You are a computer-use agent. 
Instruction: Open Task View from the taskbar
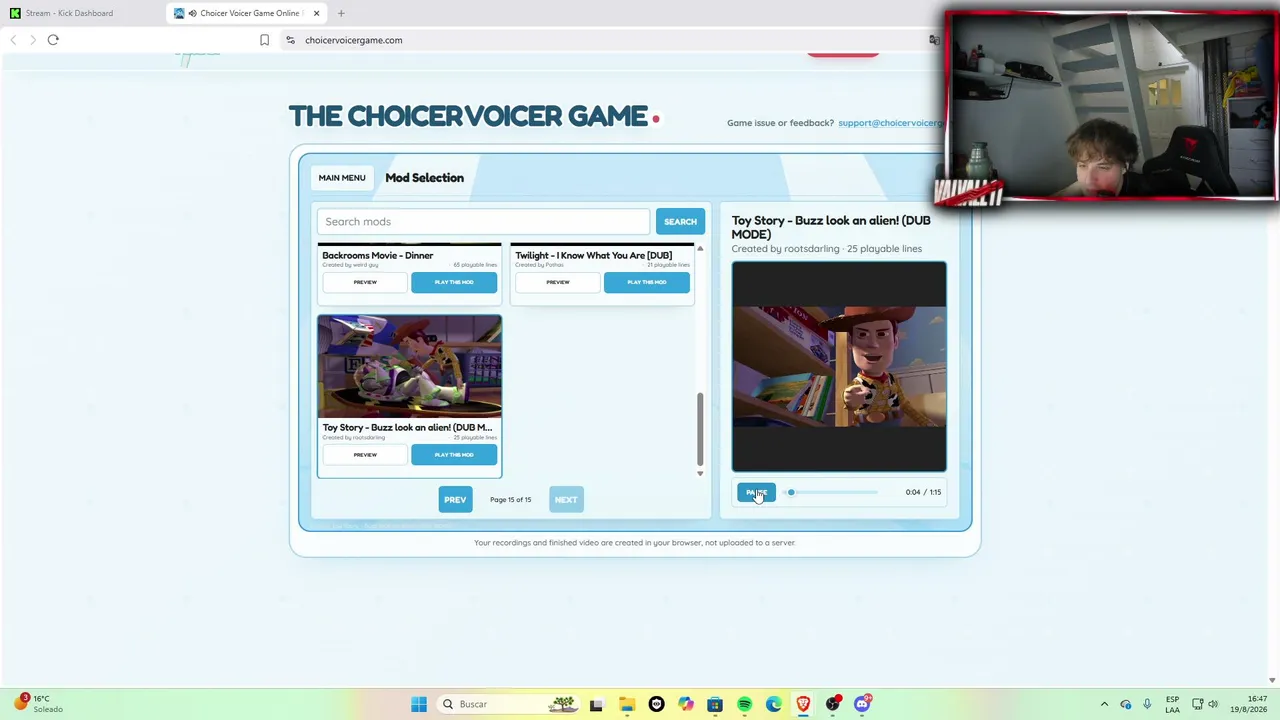tap(596, 704)
